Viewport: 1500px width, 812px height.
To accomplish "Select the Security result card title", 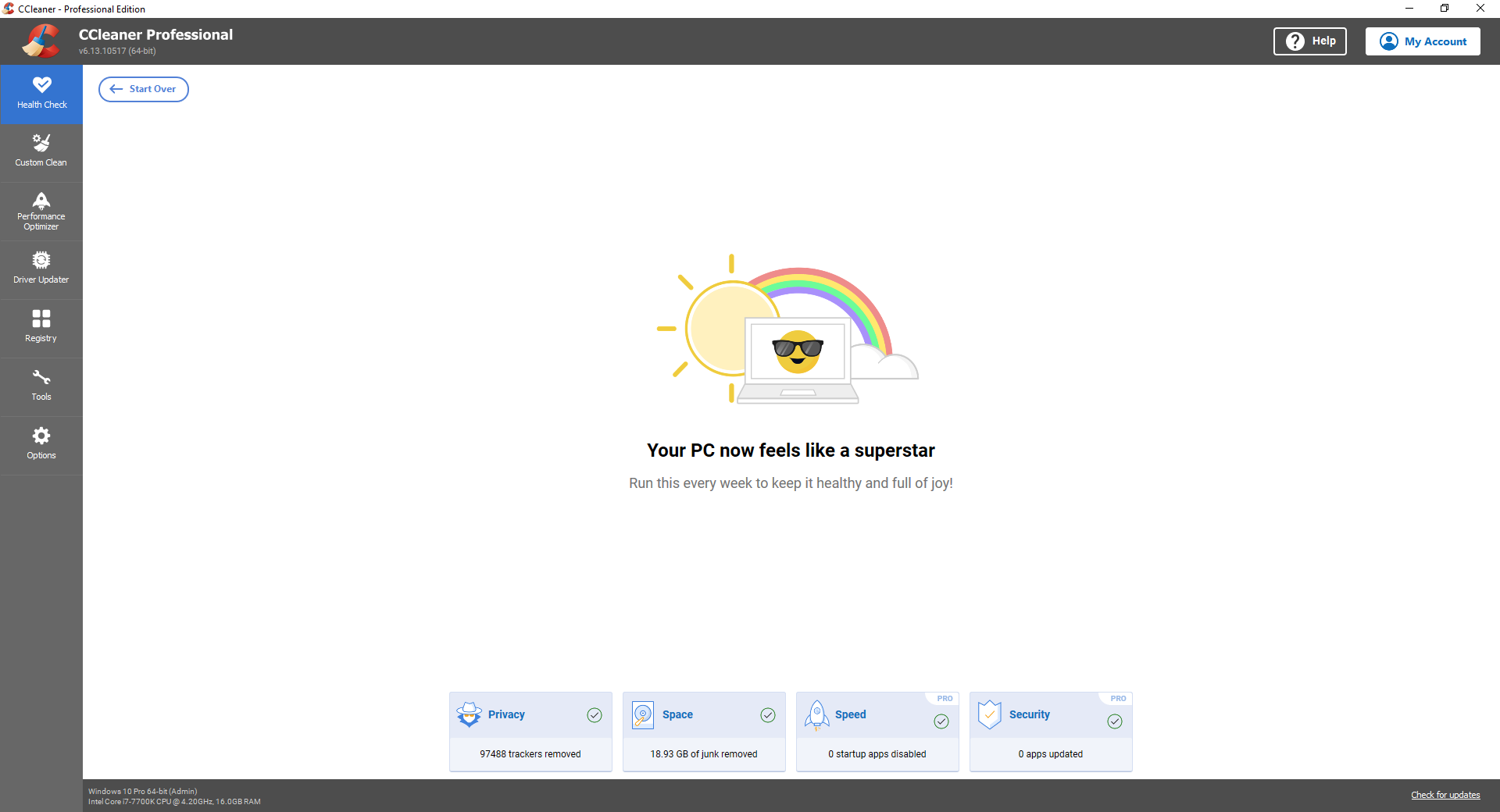I will [x=1030, y=714].
